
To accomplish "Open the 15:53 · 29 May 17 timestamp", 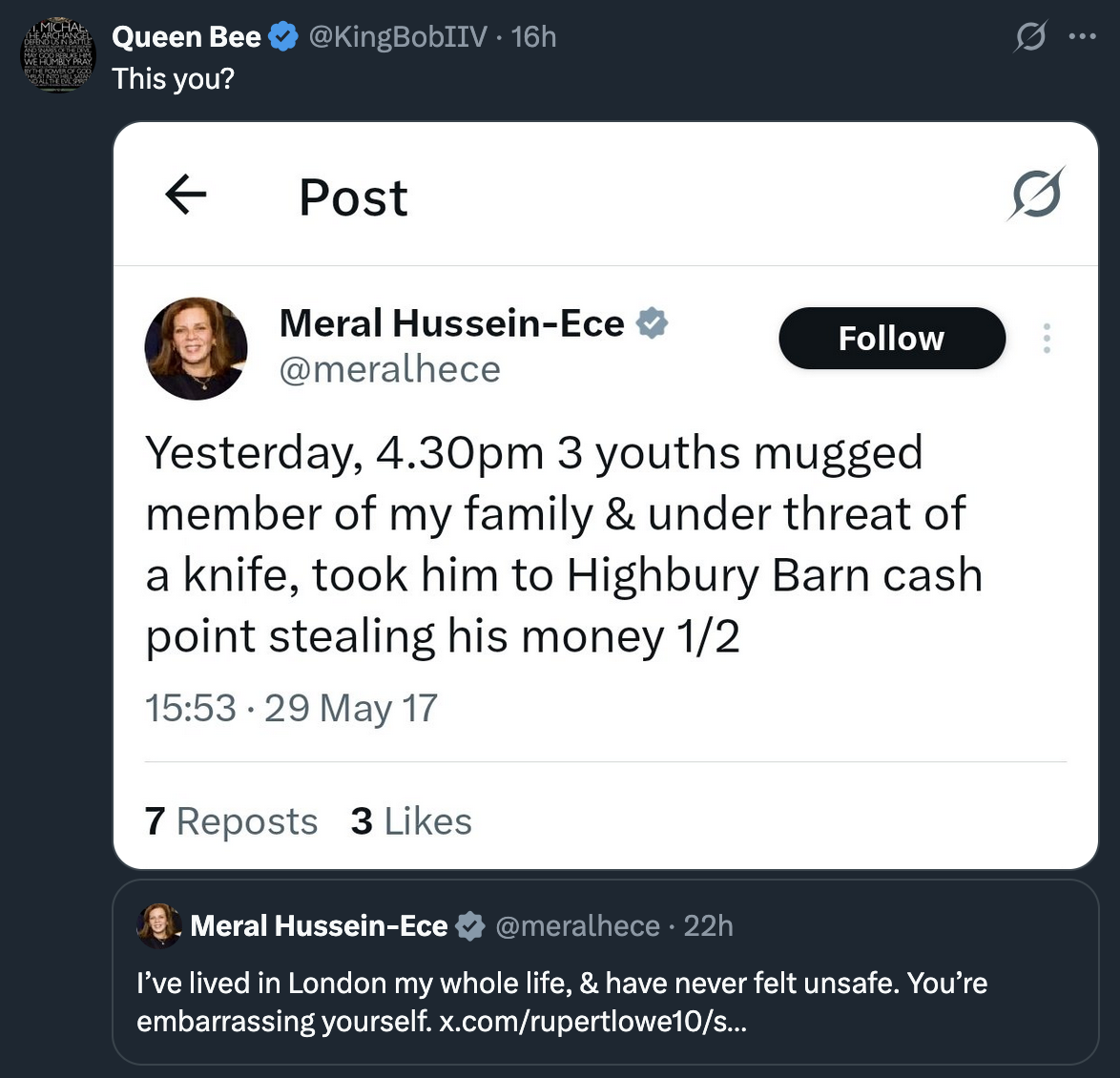I will pos(291,708).
